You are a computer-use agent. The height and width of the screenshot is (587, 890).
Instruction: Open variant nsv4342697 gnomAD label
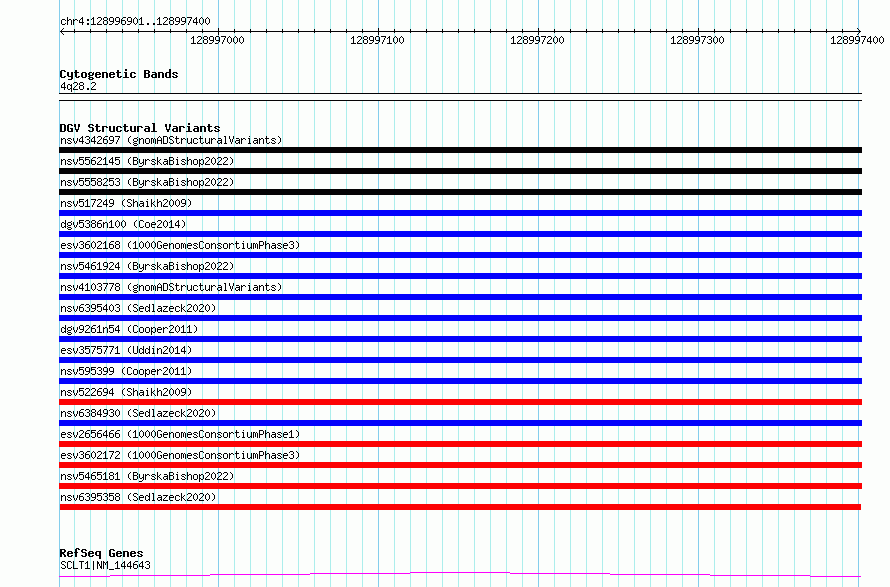[x=171, y=140]
